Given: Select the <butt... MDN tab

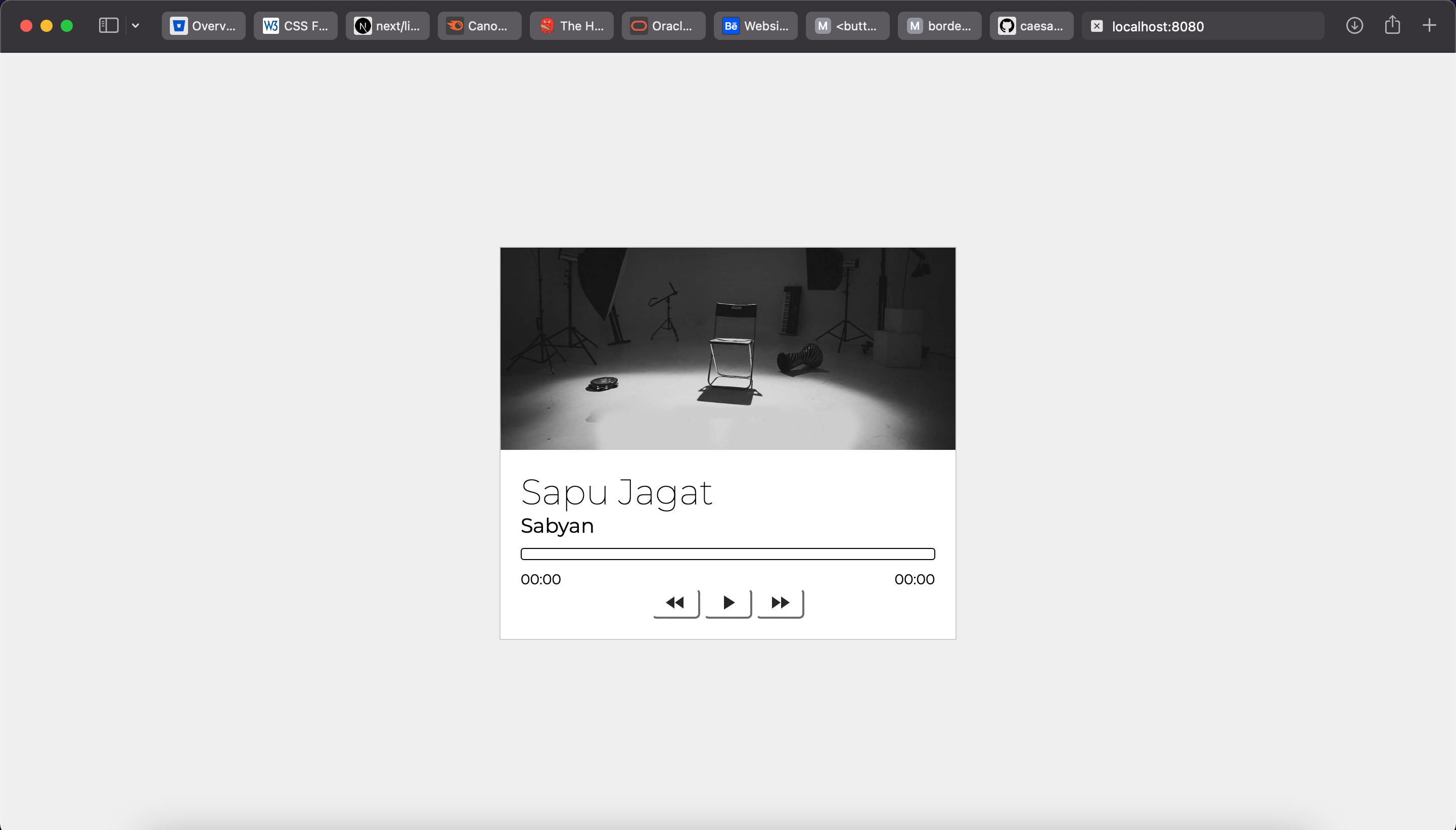Looking at the screenshot, I should click(847, 26).
